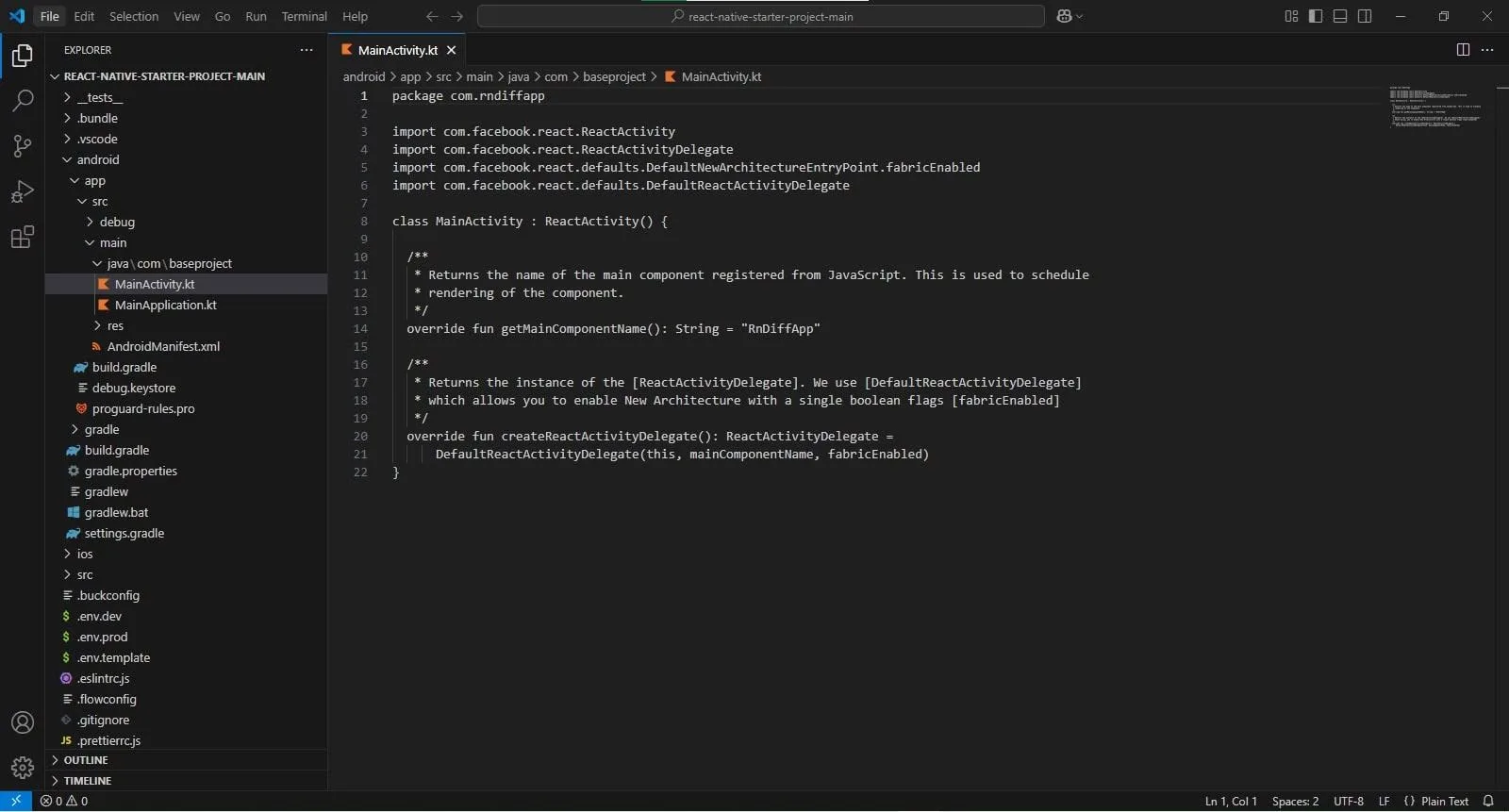
Task: Open the Customize Layout icon
Action: 1291,16
